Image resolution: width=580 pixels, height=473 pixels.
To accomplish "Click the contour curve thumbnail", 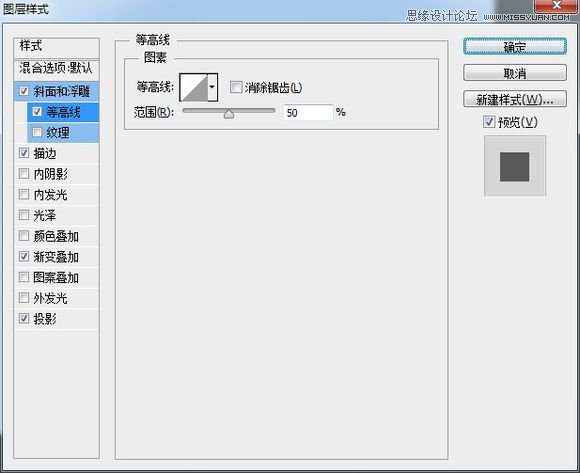I will 194,87.
